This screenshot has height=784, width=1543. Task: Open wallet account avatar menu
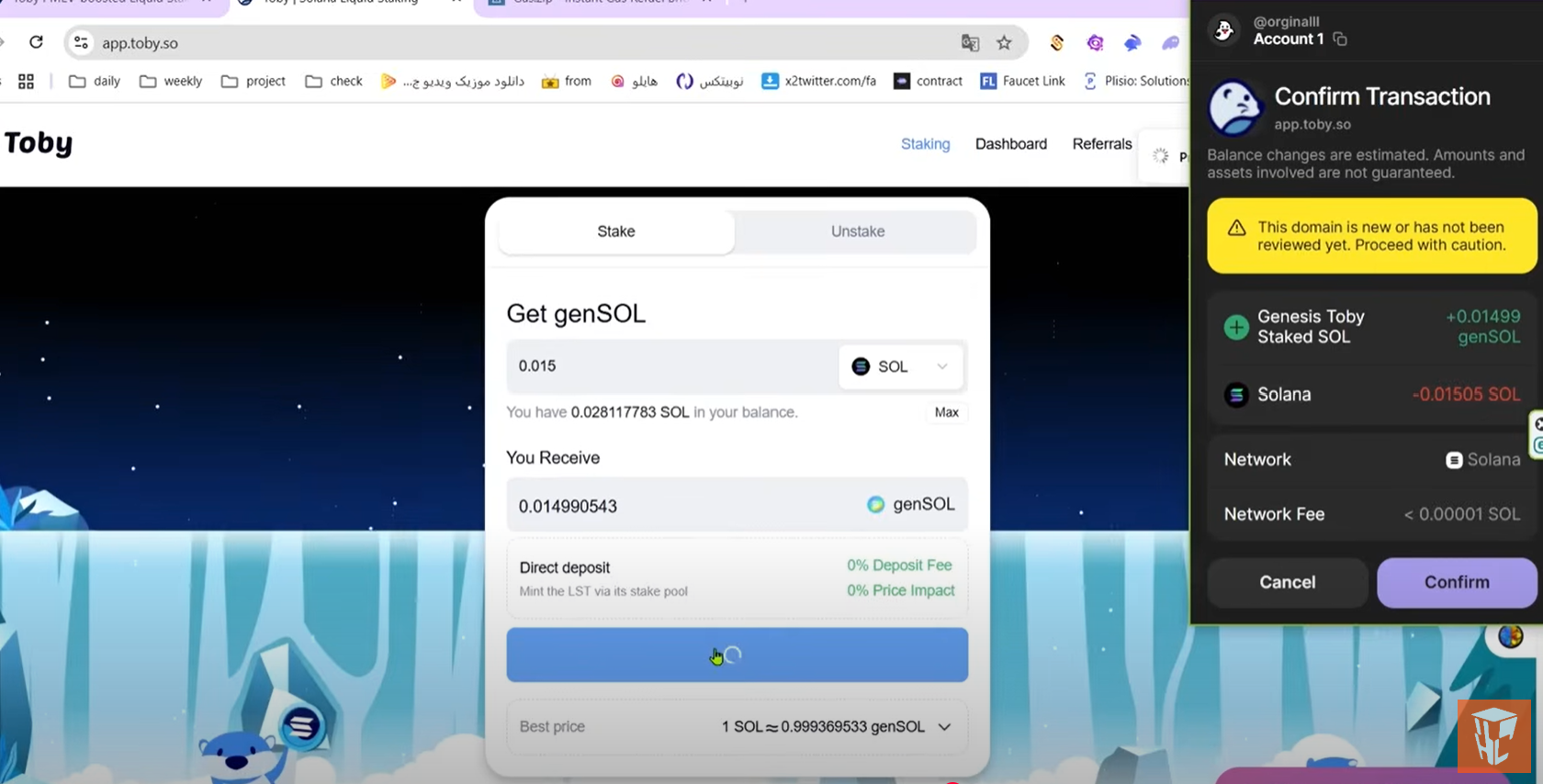click(x=1223, y=30)
